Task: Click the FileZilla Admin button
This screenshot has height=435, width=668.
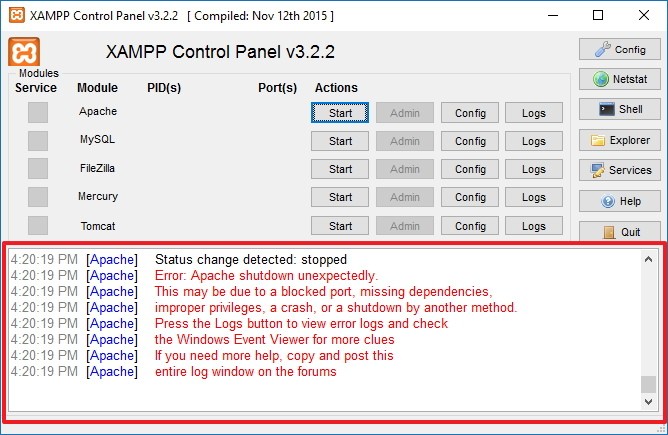Action: click(405, 169)
